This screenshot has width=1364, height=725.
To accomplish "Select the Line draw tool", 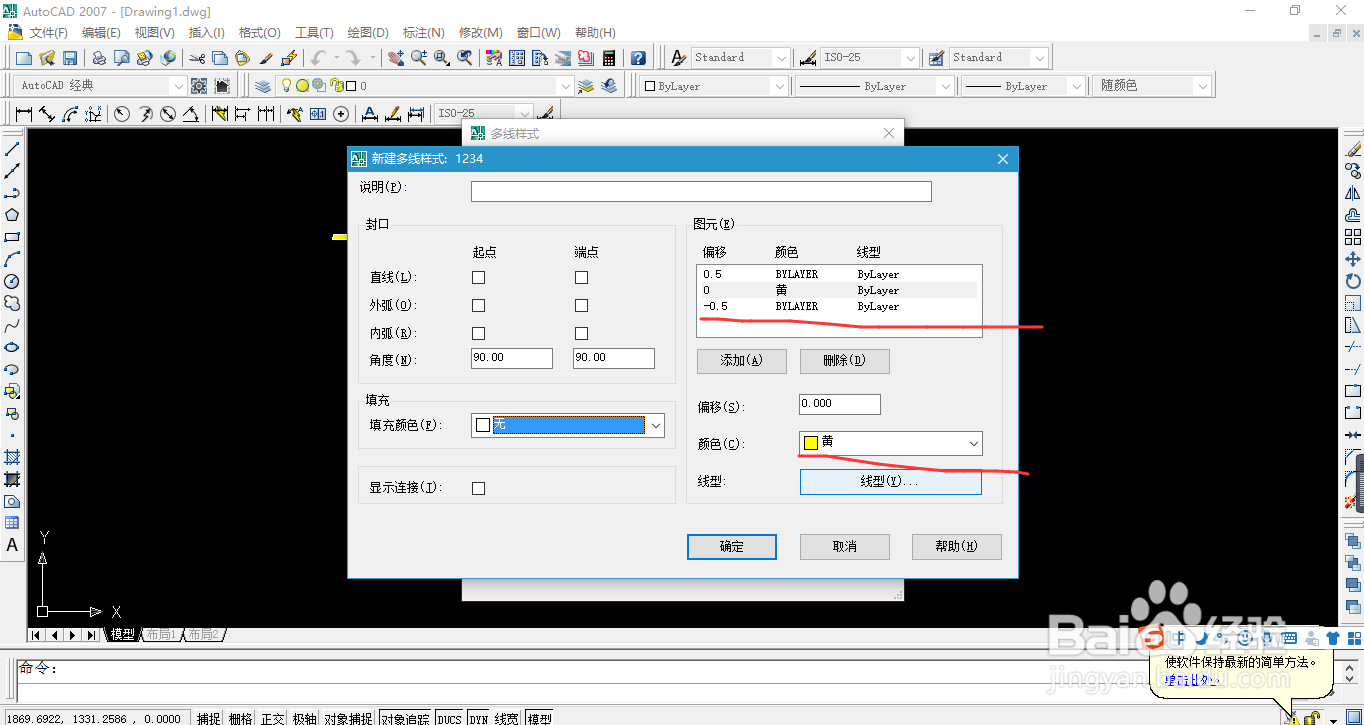I will (x=12, y=149).
